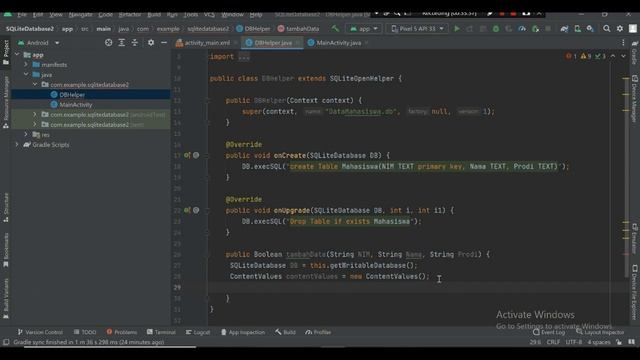The image size is (640, 360).
Task: Open the Version Control tool window
Action: [x=40, y=332]
